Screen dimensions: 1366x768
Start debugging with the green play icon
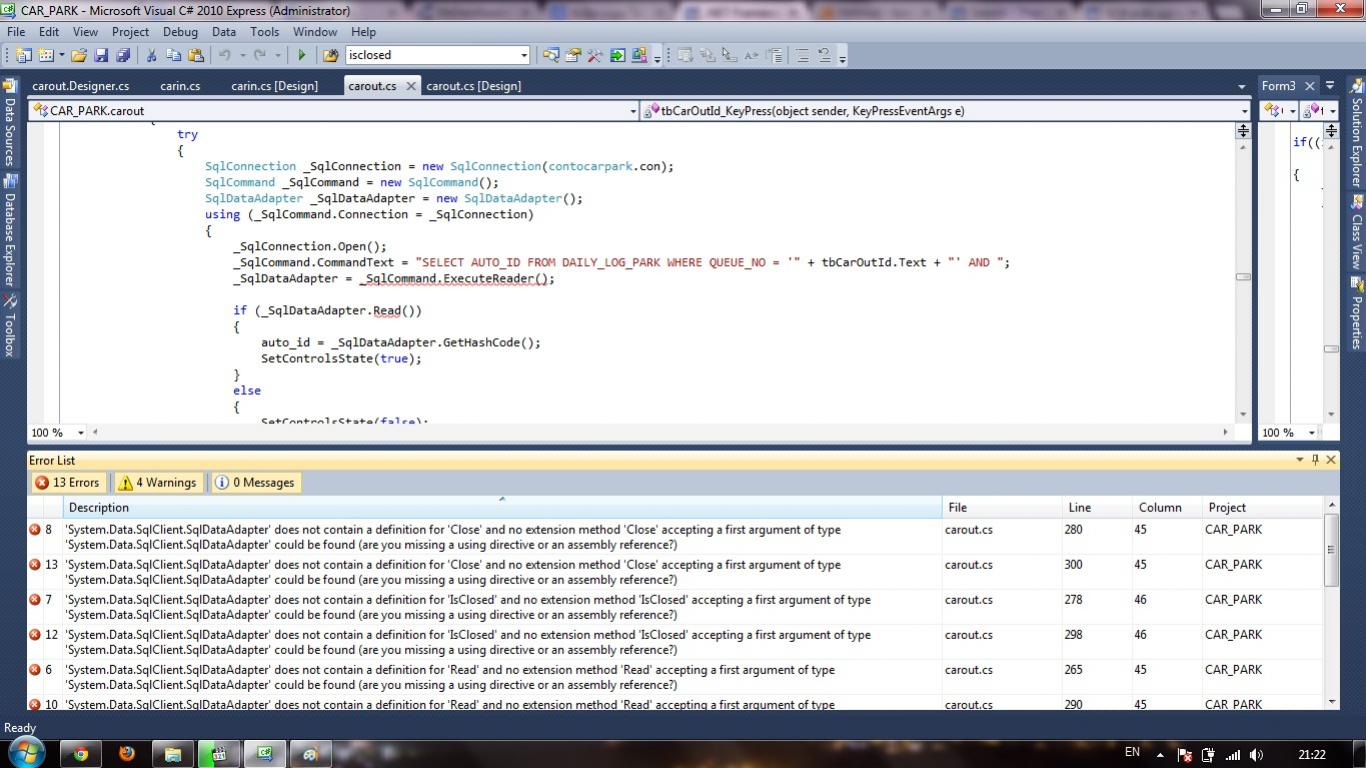point(302,55)
